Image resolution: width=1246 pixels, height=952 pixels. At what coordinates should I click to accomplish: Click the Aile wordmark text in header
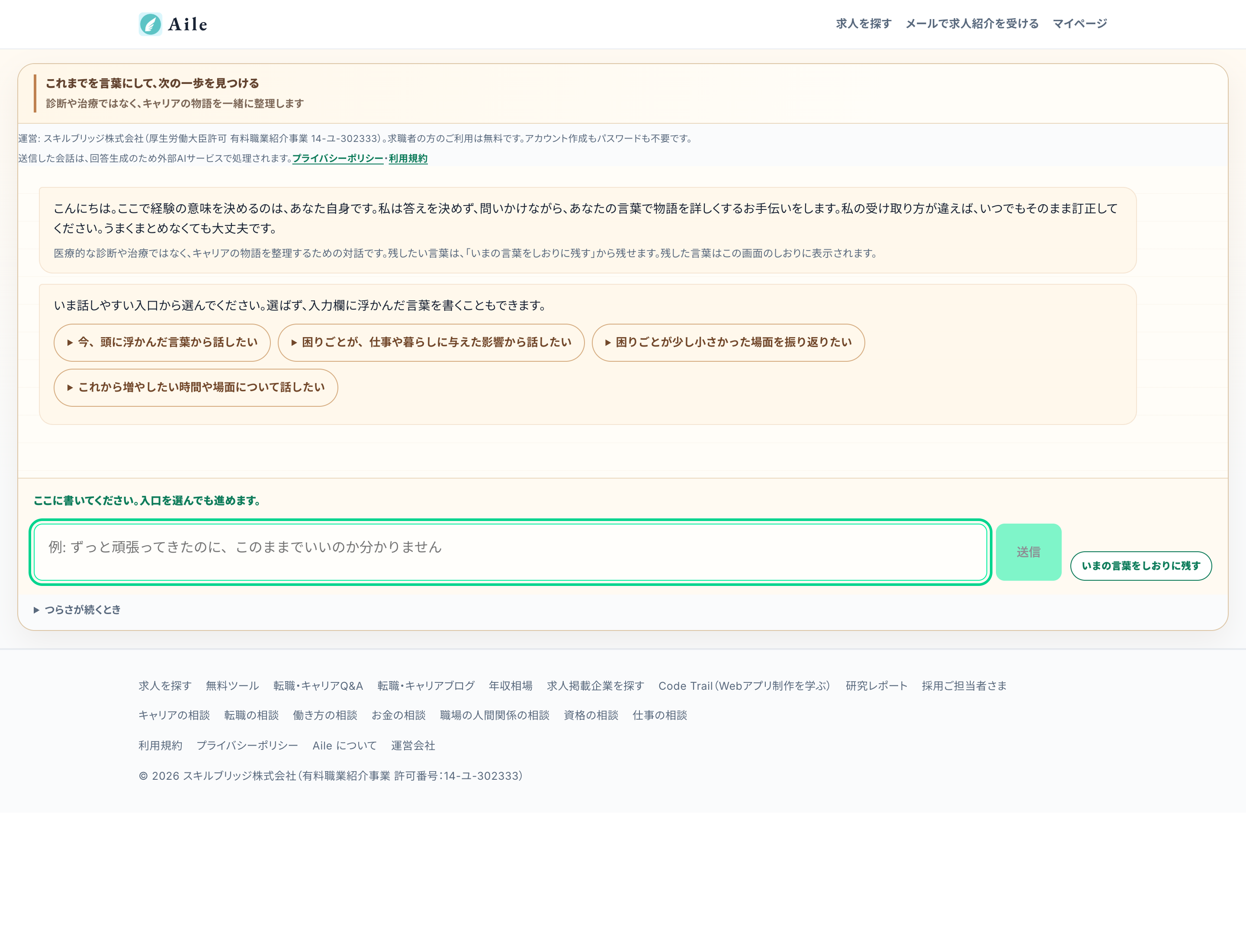[188, 24]
